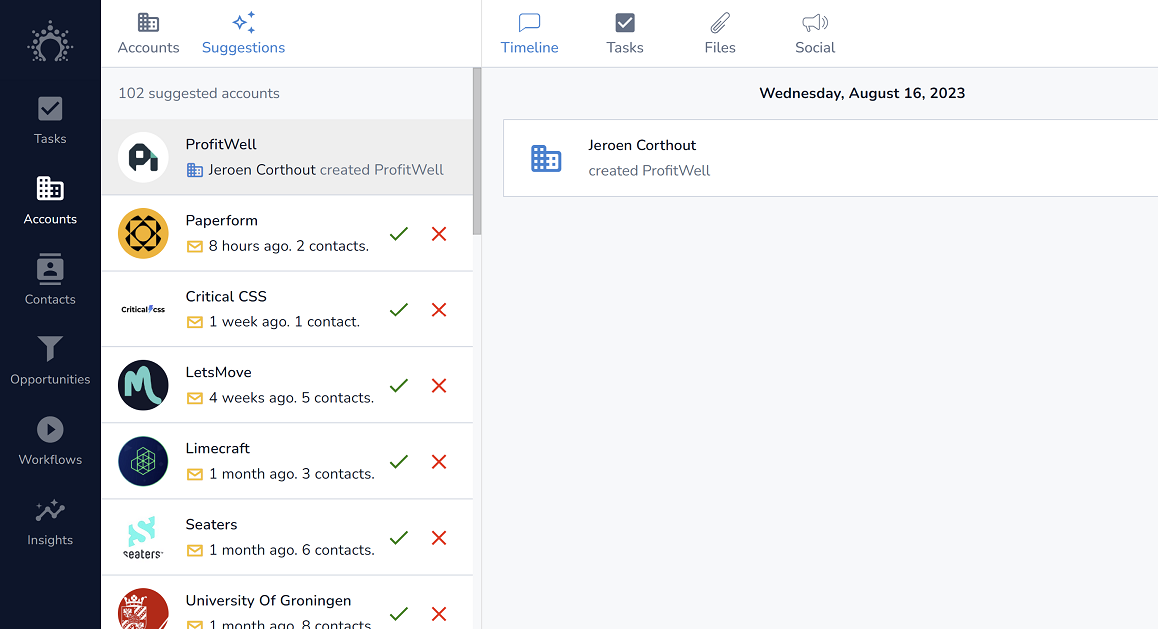Click the building icon in ProfitWell row
This screenshot has width=1158, height=629.
click(195, 171)
